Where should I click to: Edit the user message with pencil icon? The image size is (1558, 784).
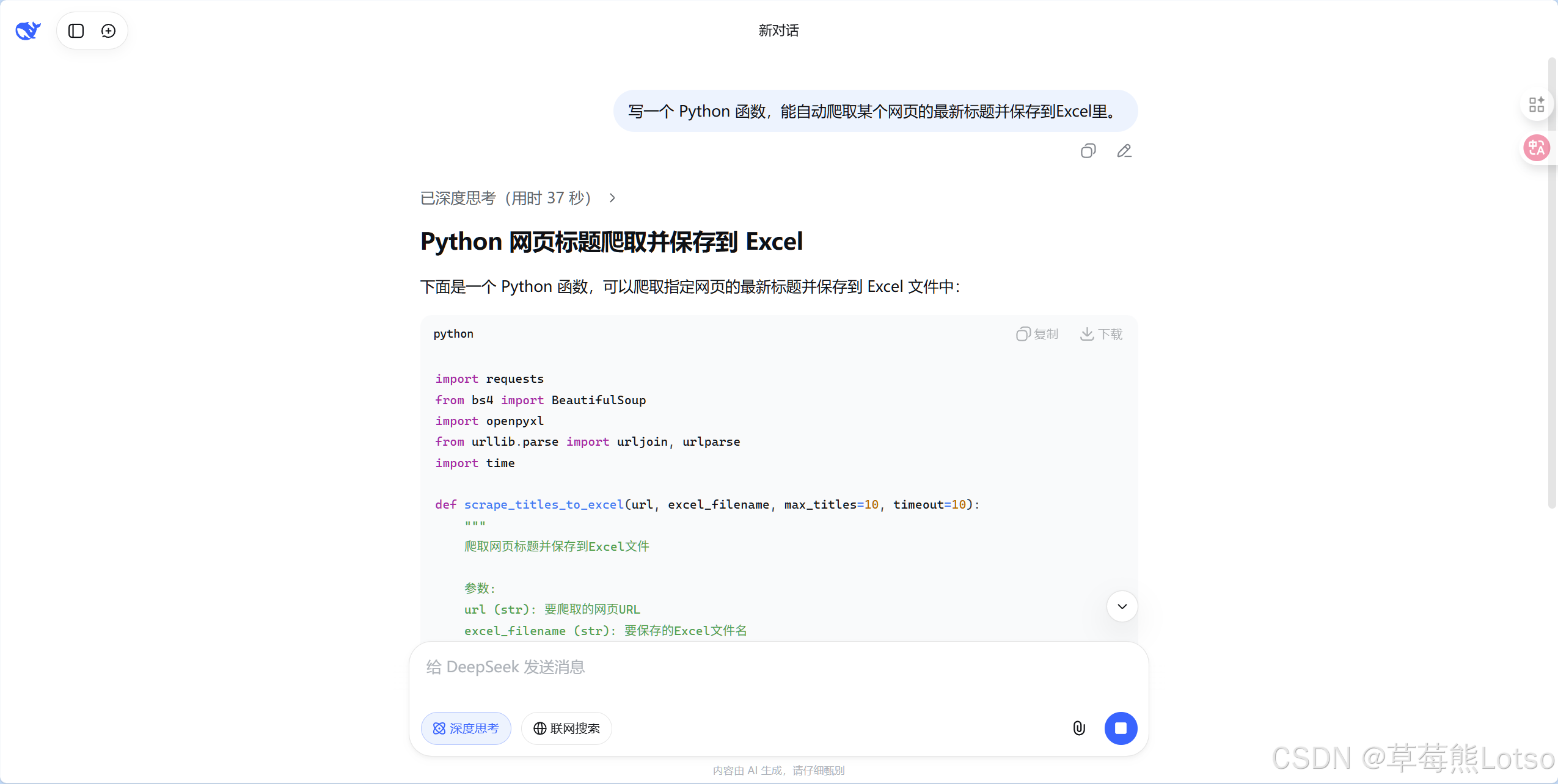pos(1124,151)
